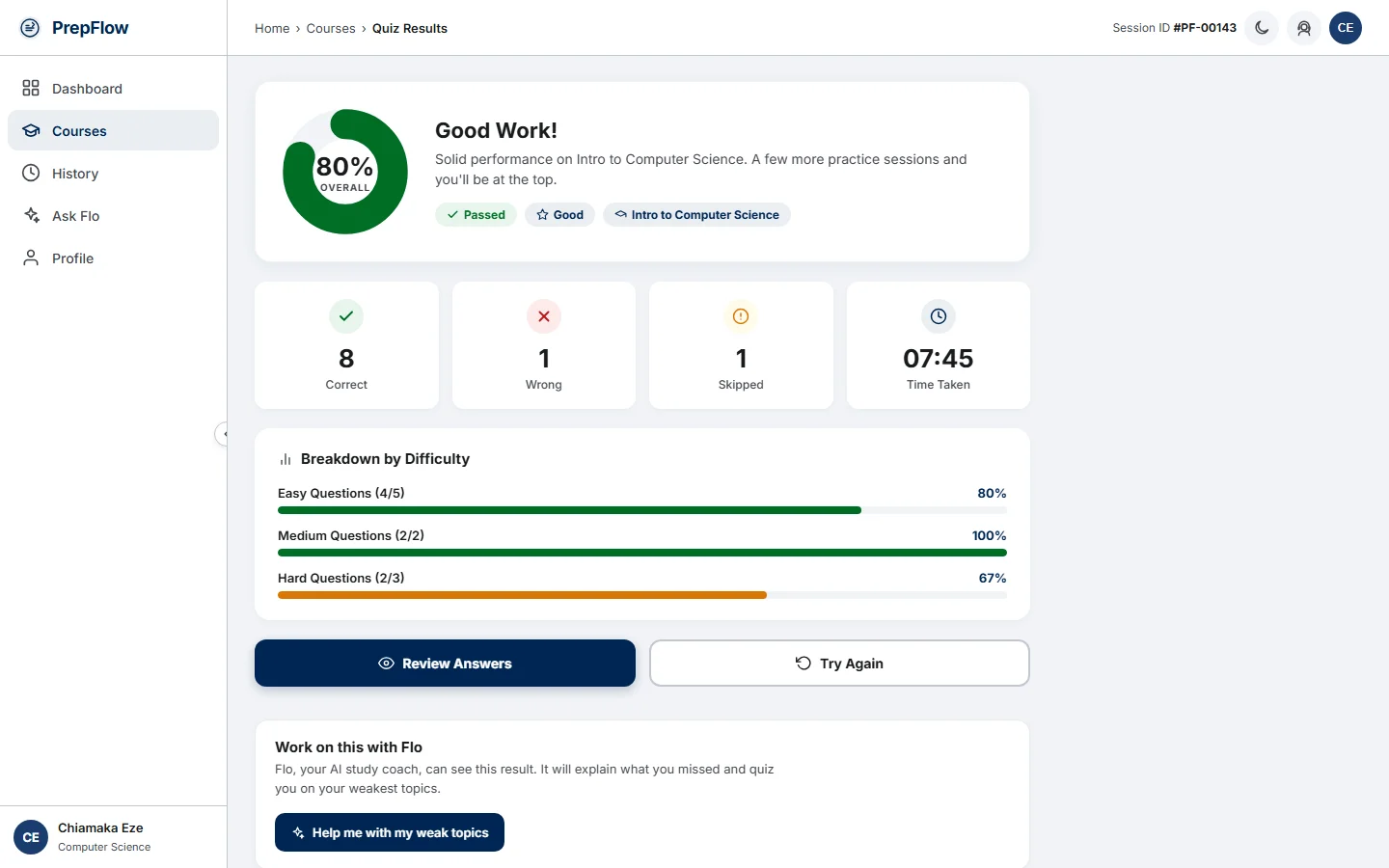Click the Courses breadcrumb link
This screenshot has width=1389, height=868.
pos(331,29)
